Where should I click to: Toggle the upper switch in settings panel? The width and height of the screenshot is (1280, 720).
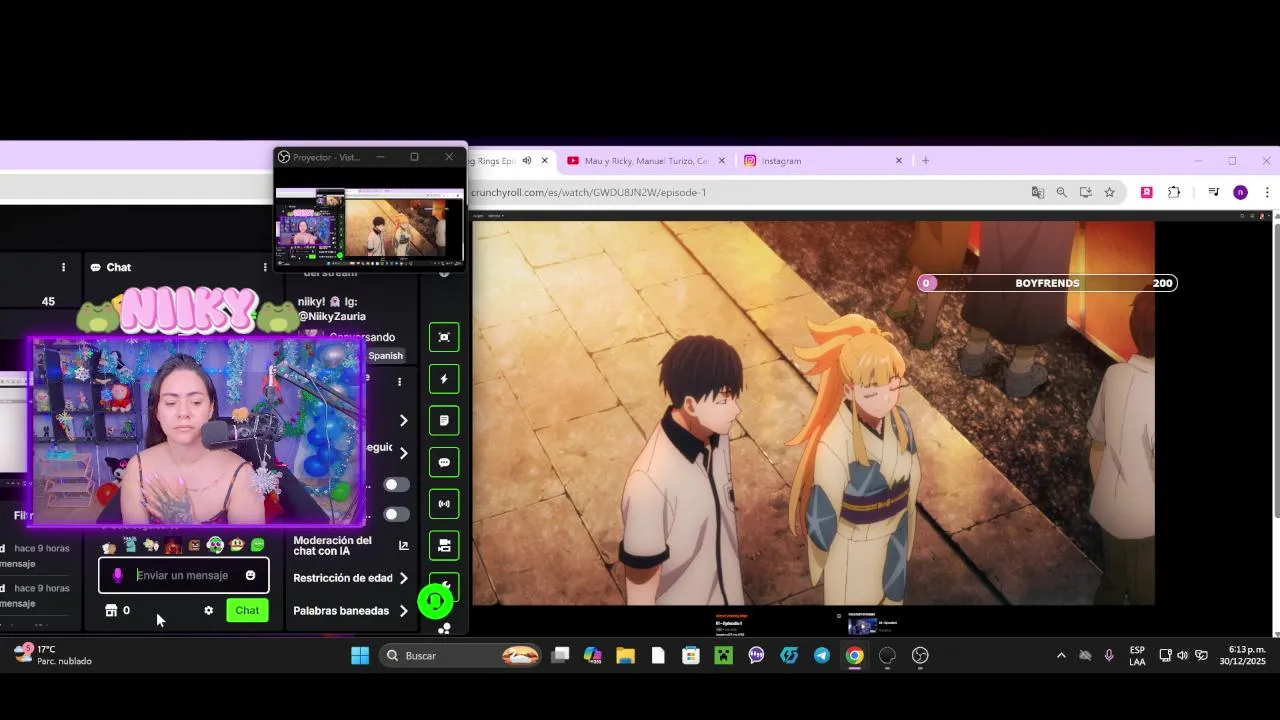pyautogui.click(x=397, y=485)
